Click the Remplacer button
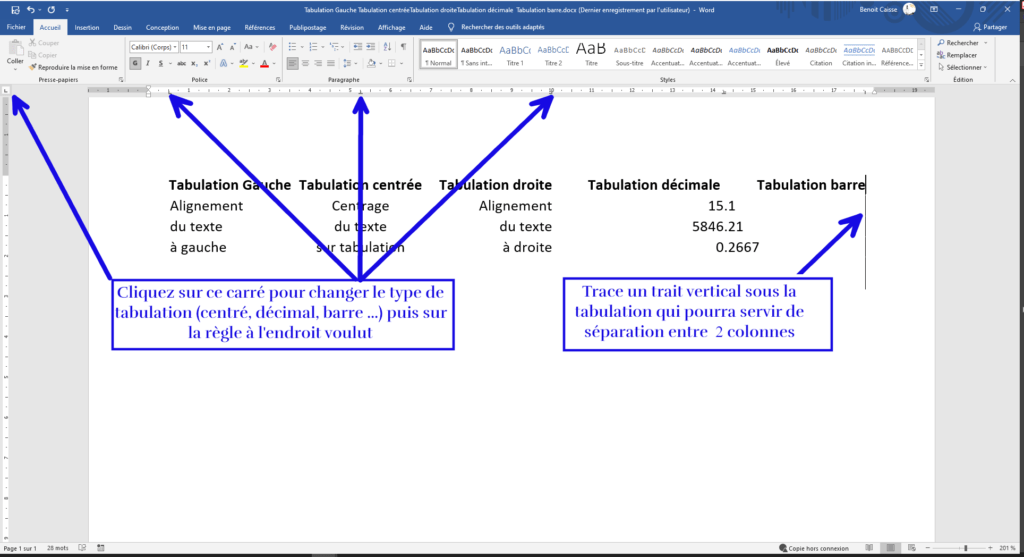1024x557 pixels. (x=962, y=55)
